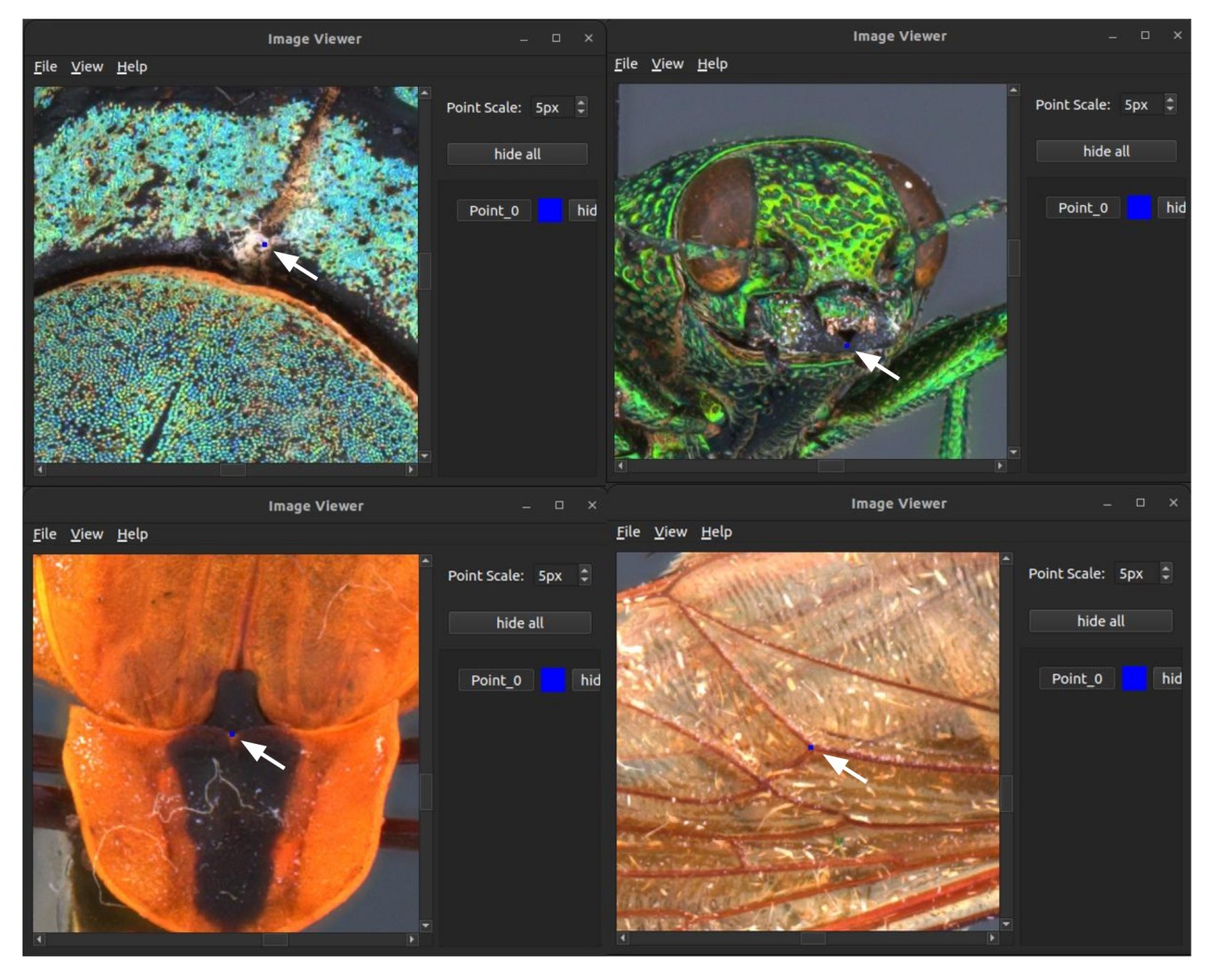Maximize the window showing the green beetle head

[1145, 36]
